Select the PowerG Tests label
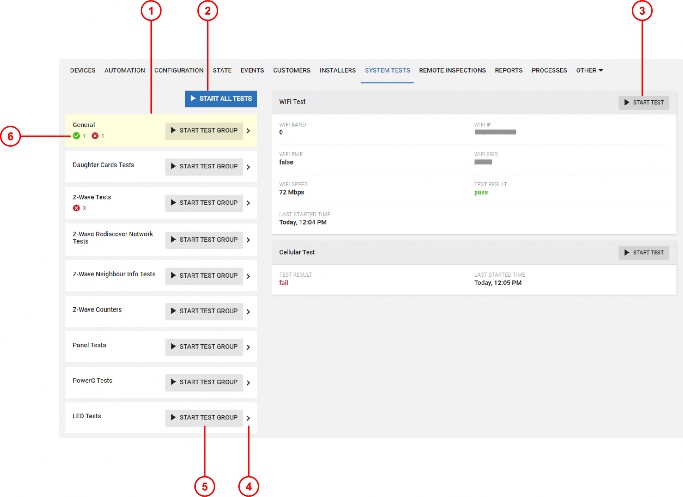The image size is (683, 497). [92, 380]
